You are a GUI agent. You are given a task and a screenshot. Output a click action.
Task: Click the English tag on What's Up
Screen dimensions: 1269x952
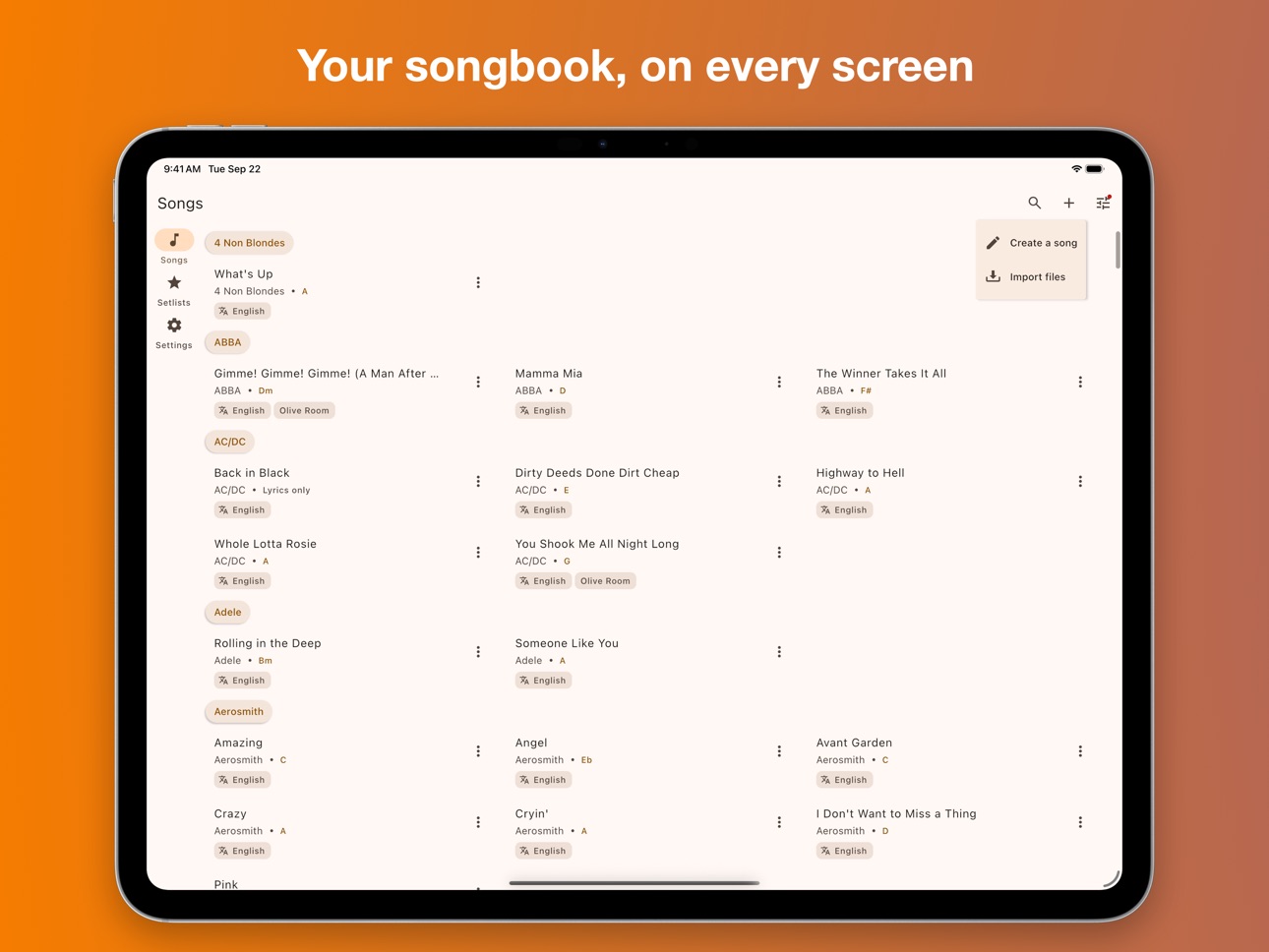[x=242, y=312]
